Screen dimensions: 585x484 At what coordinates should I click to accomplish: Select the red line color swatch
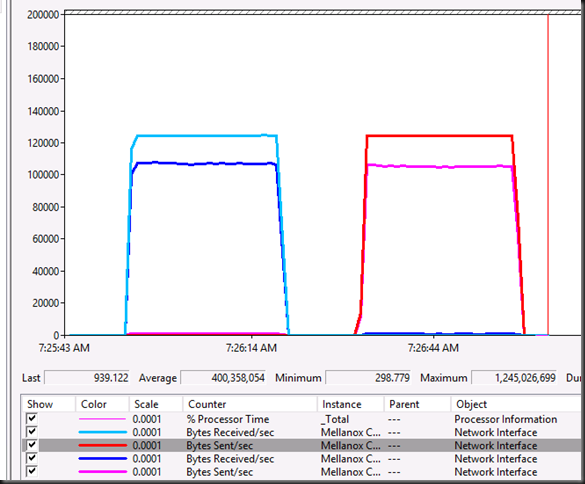[x=102, y=445]
